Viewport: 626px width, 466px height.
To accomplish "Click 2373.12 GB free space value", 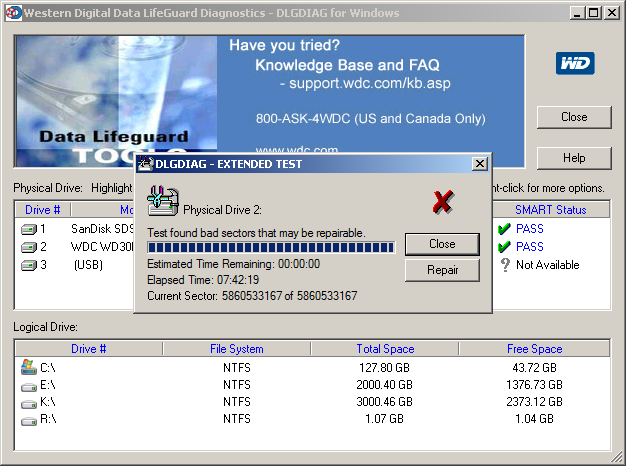I will (535, 402).
